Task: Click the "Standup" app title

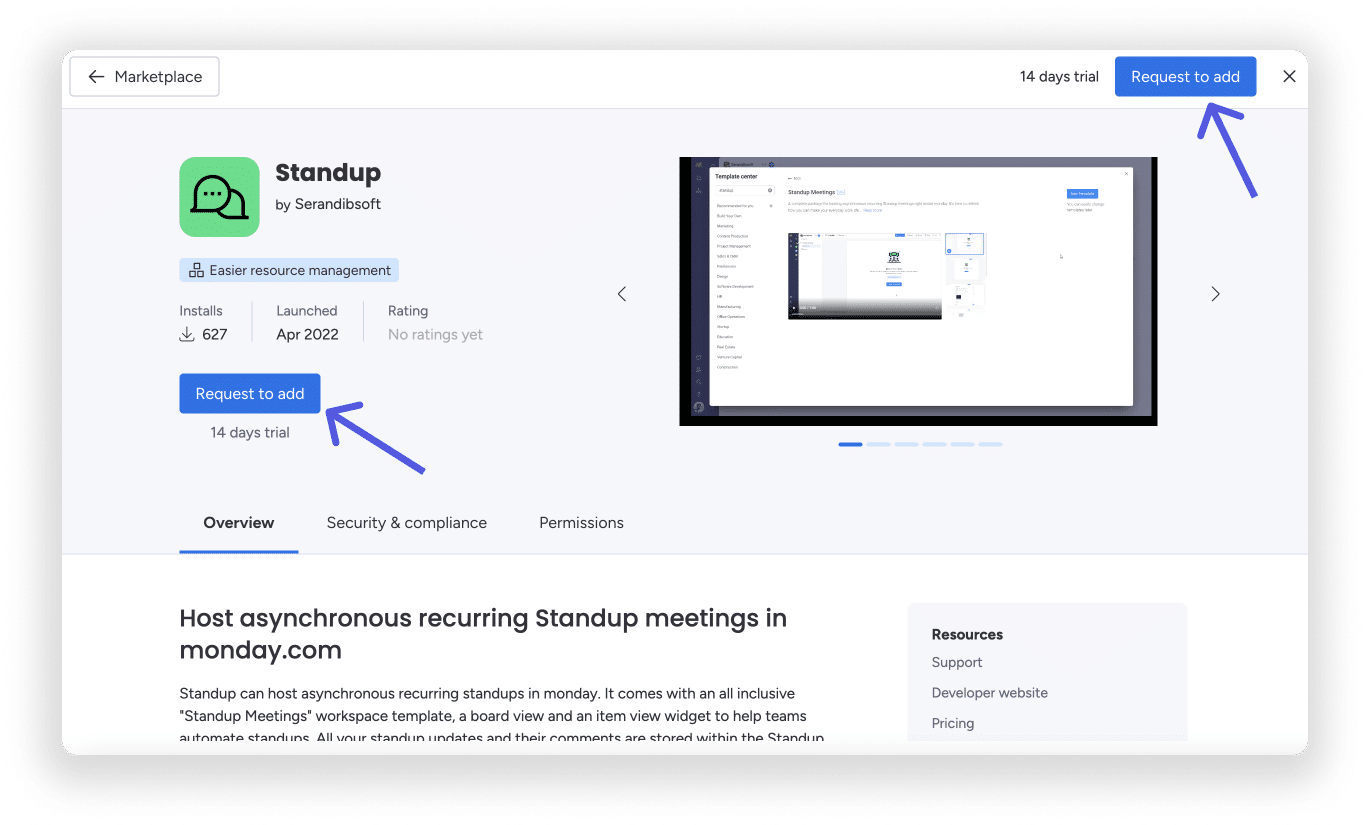Action: (328, 172)
